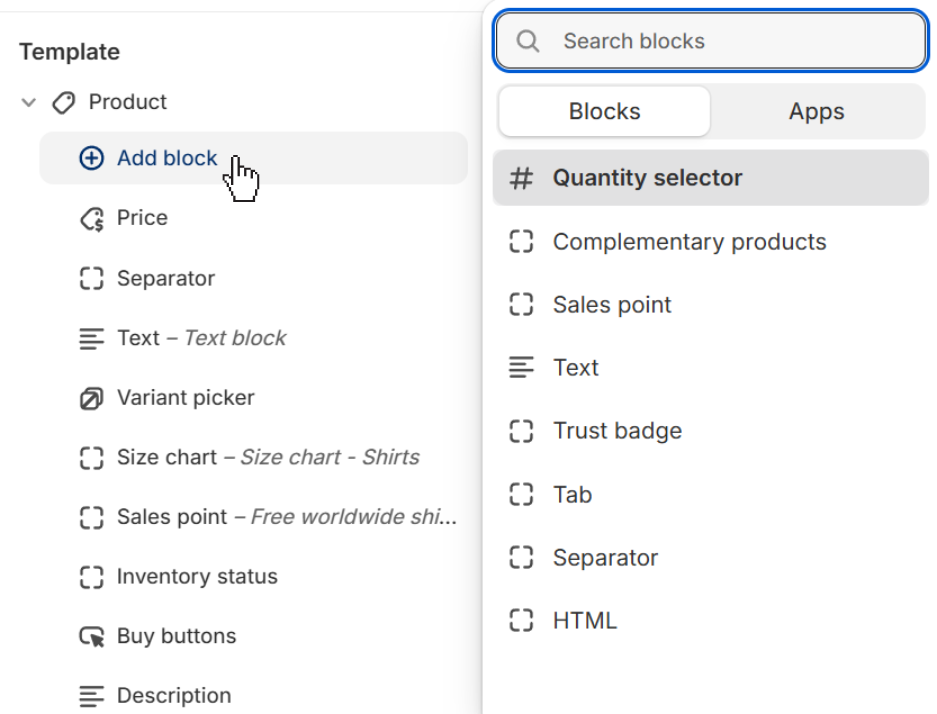Click the plus icon beside Add block
The image size is (937, 714).
pos(91,158)
